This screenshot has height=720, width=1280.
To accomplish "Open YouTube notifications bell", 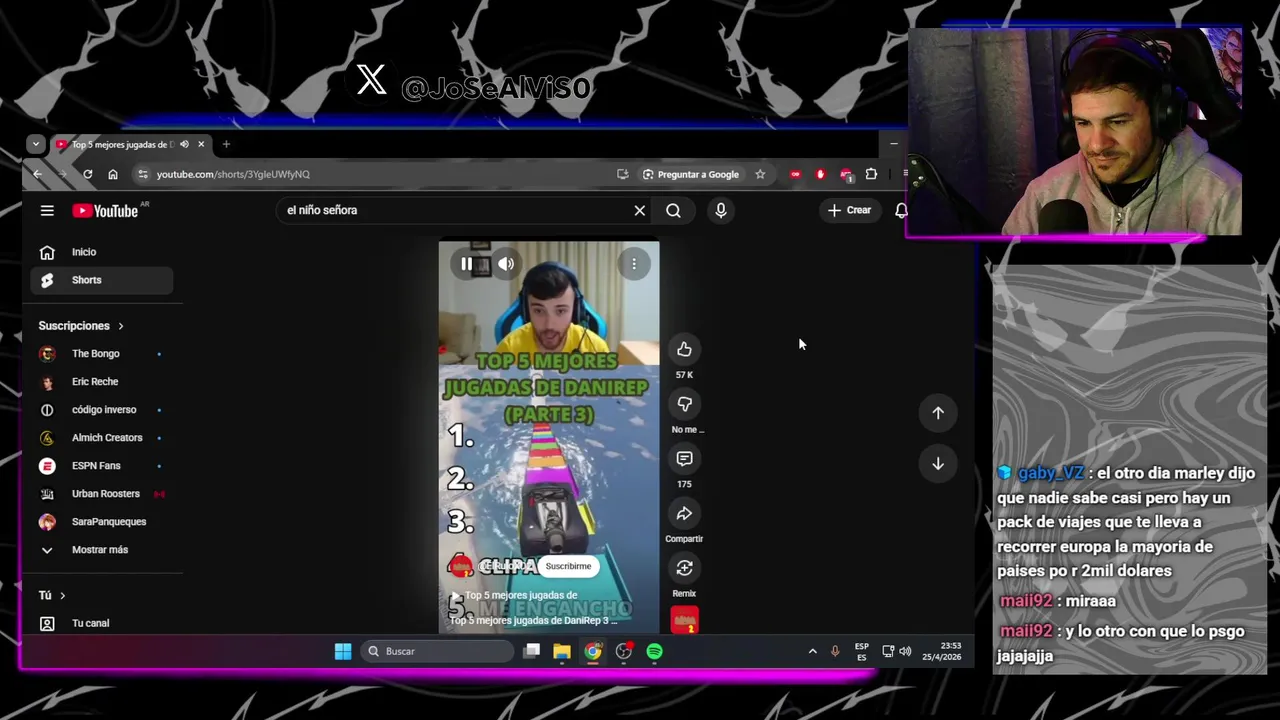I will (901, 210).
